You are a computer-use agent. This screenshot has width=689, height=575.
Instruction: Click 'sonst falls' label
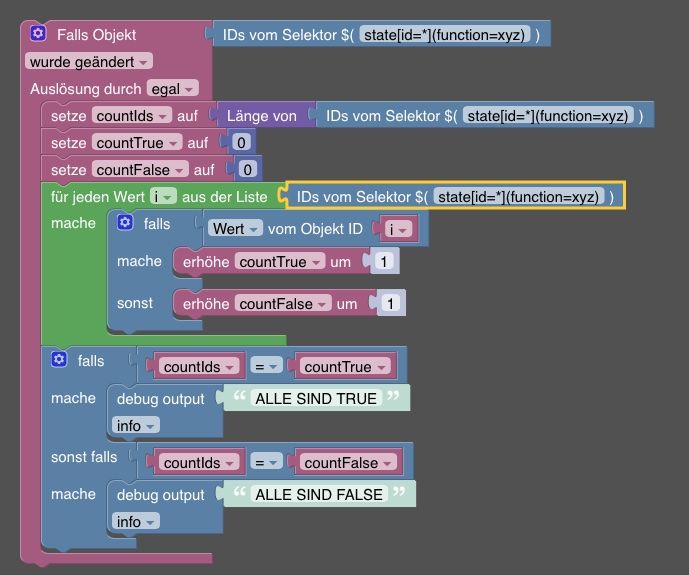[84, 457]
